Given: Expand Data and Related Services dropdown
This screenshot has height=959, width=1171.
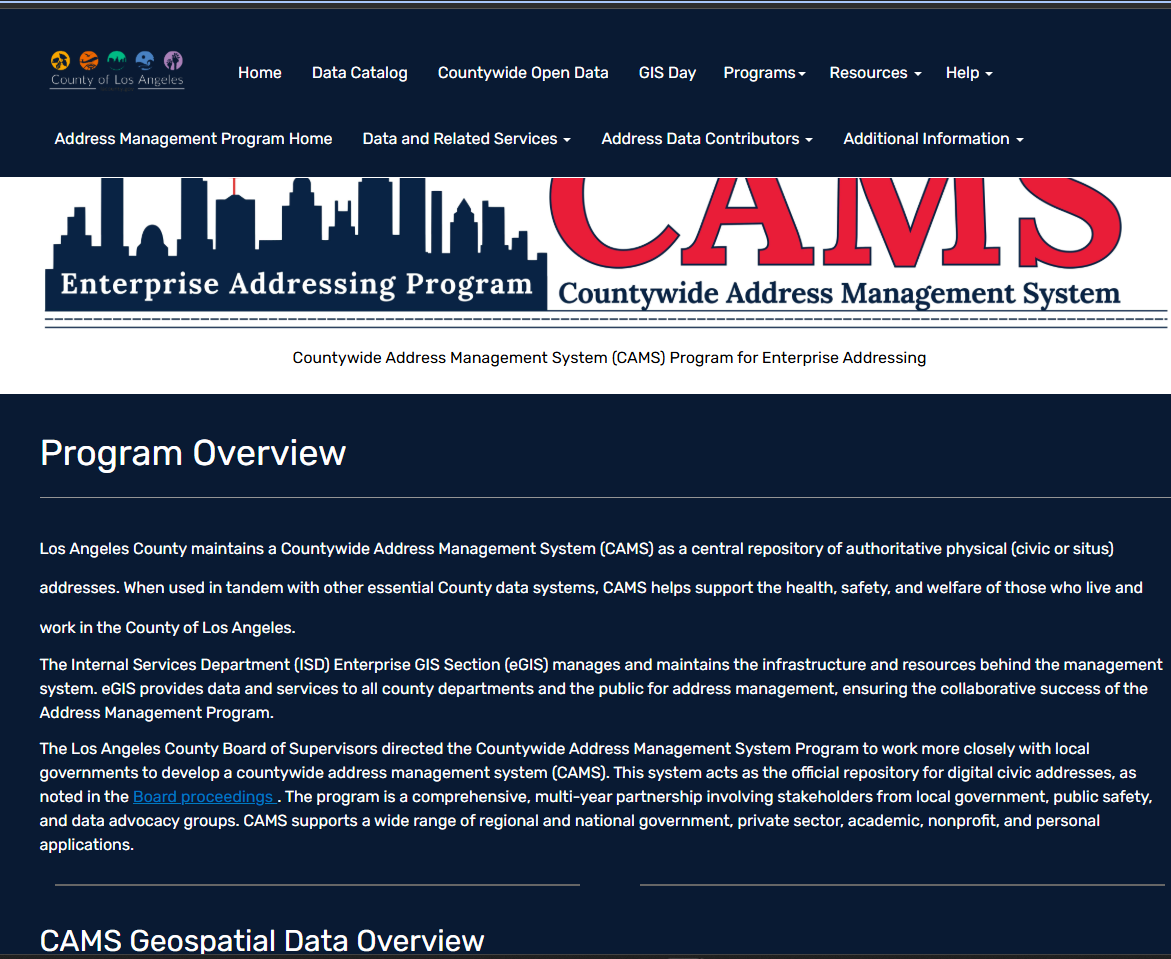Looking at the screenshot, I should [466, 139].
